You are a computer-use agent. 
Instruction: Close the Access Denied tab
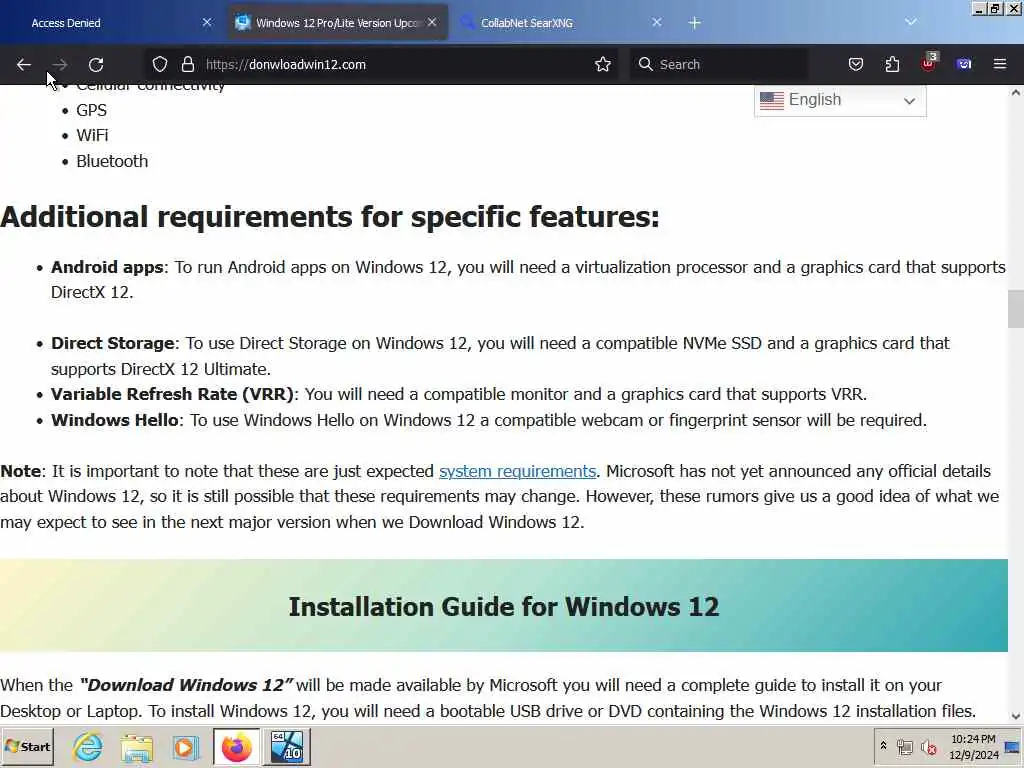(207, 22)
